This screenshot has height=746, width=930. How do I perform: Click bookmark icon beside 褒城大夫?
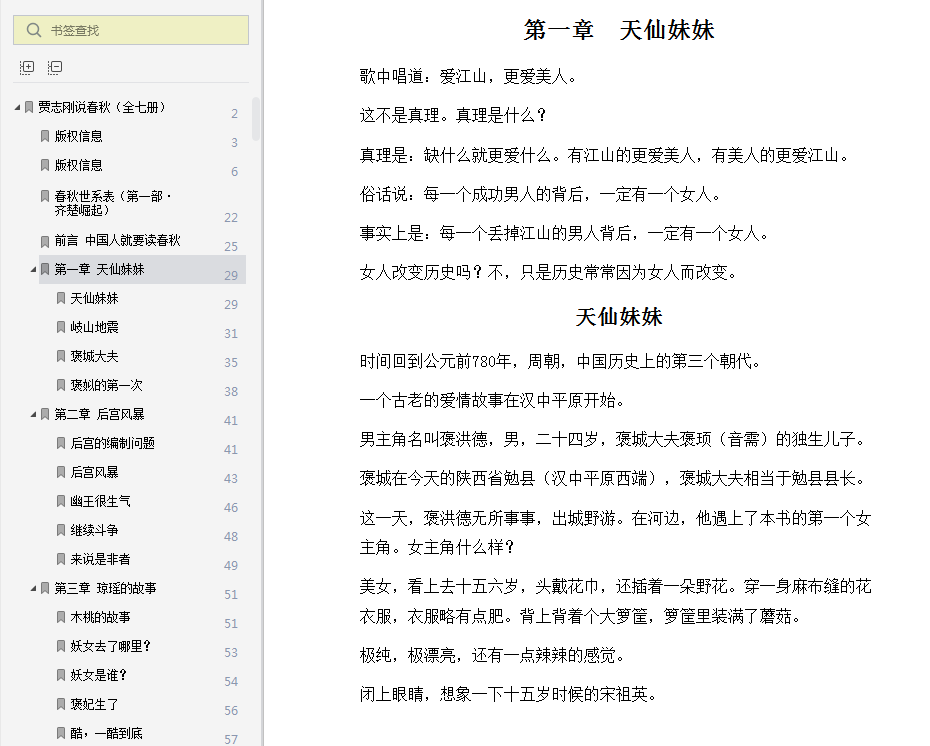coord(60,356)
